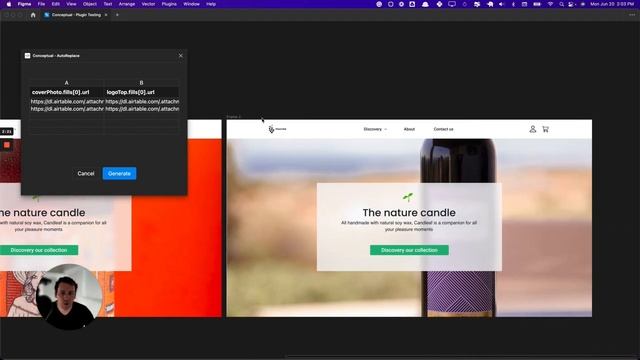Expand the Discovery nav dropdown
640x360 pixels.
[x=375, y=129]
